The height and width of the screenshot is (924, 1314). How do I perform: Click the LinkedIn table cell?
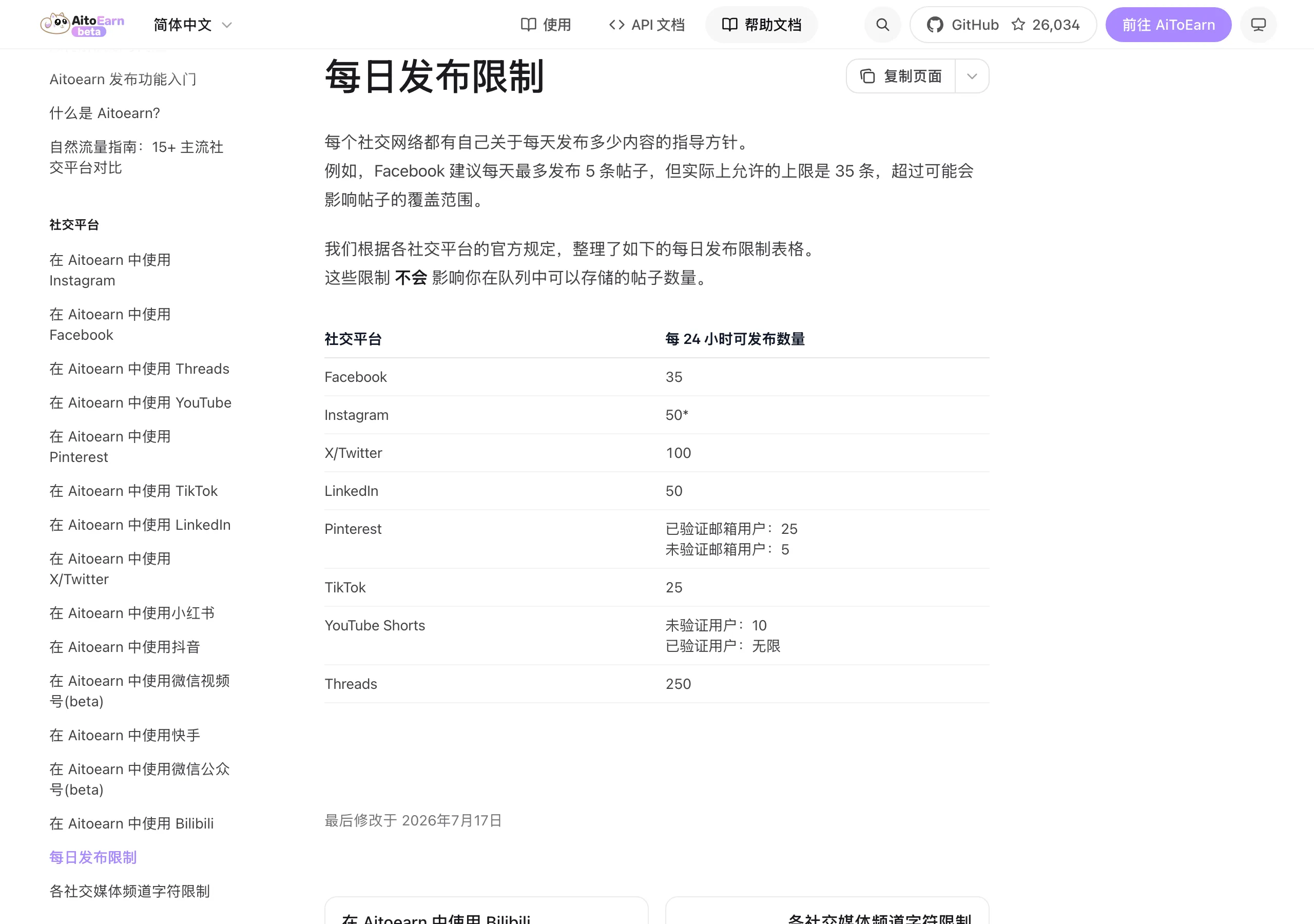click(x=352, y=490)
